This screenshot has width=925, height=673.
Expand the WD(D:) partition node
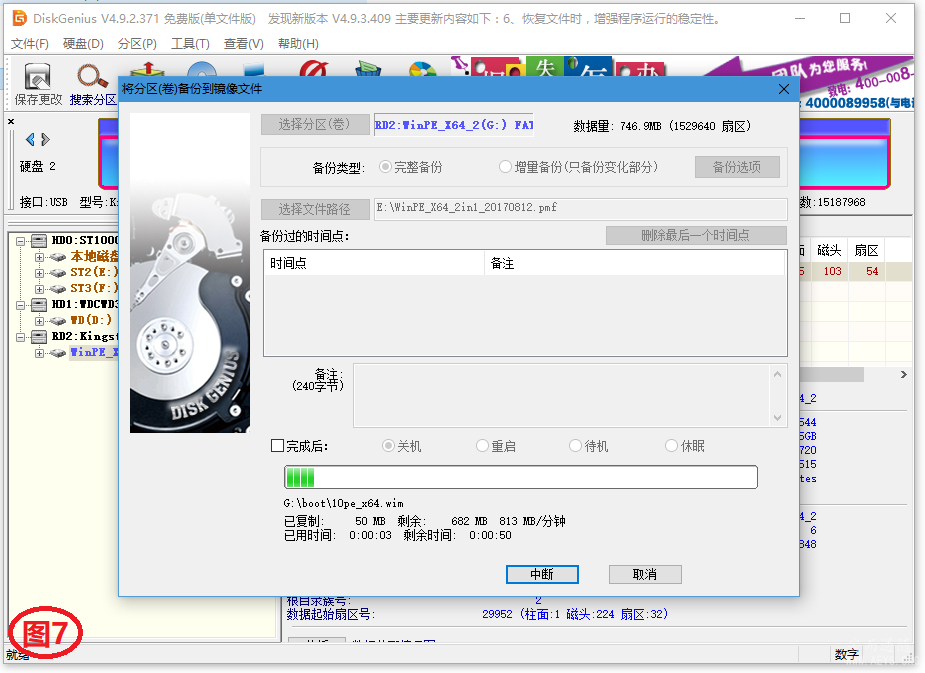tap(39, 321)
